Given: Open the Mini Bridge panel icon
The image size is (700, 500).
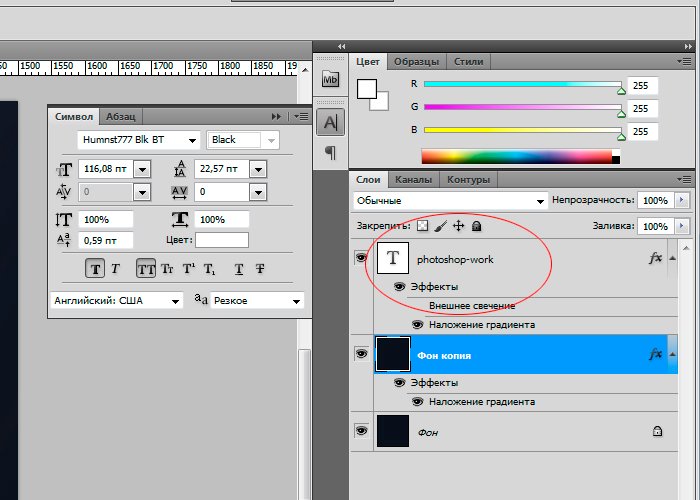Looking at the screenshot, I should pyautogui.click(x=330, y=79).
